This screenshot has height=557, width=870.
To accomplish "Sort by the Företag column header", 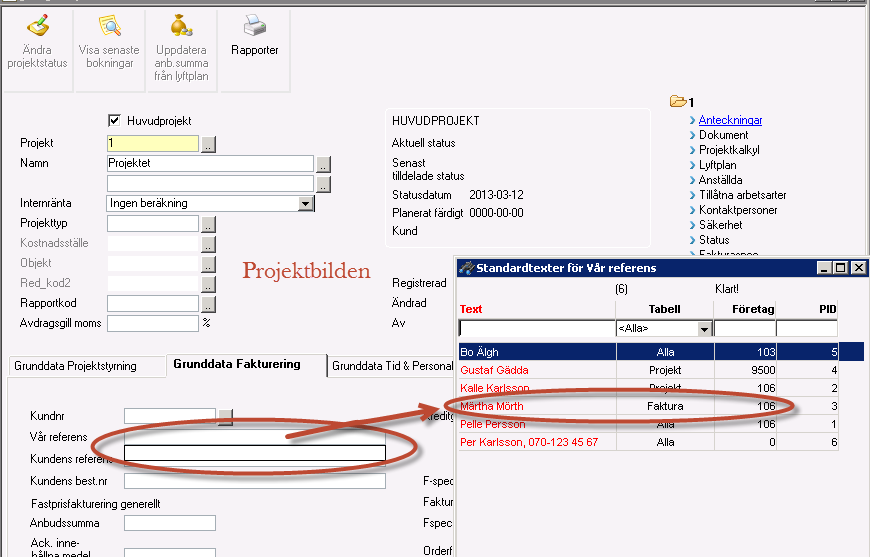I will click(x=753, y=309).
